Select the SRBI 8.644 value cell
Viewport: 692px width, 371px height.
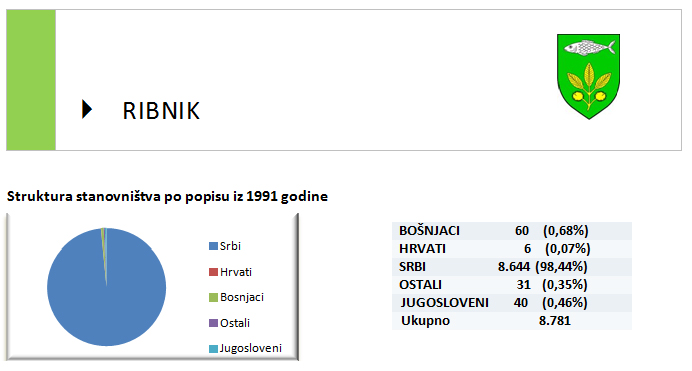(x=514, y=267)
